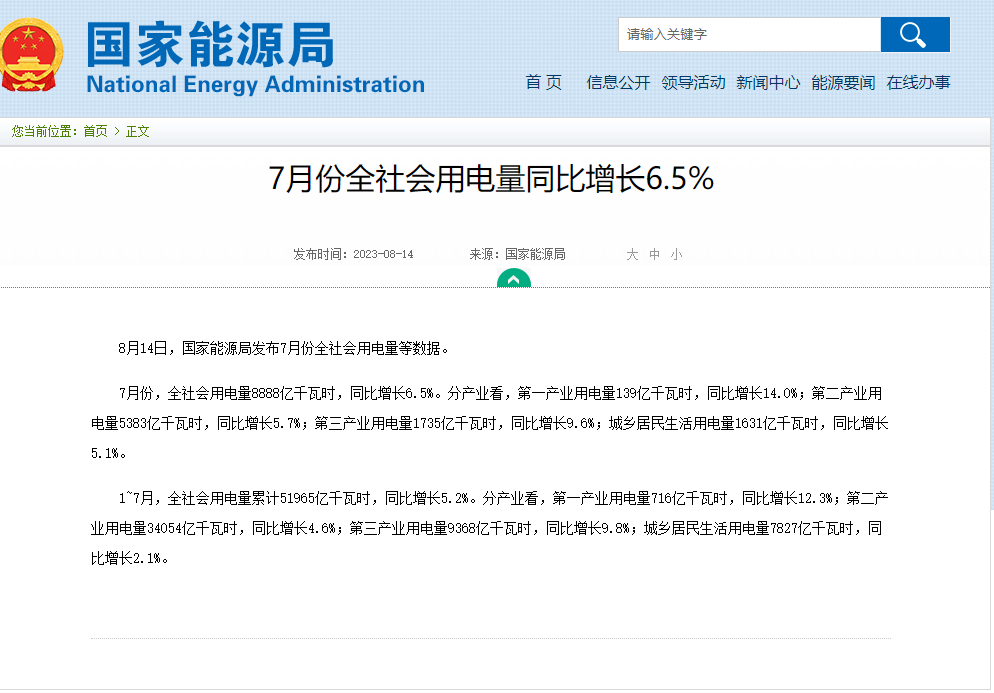
Task: Follow the 首页 breadcrumb link
Action: pyautogui.click(x=96, y=131)
